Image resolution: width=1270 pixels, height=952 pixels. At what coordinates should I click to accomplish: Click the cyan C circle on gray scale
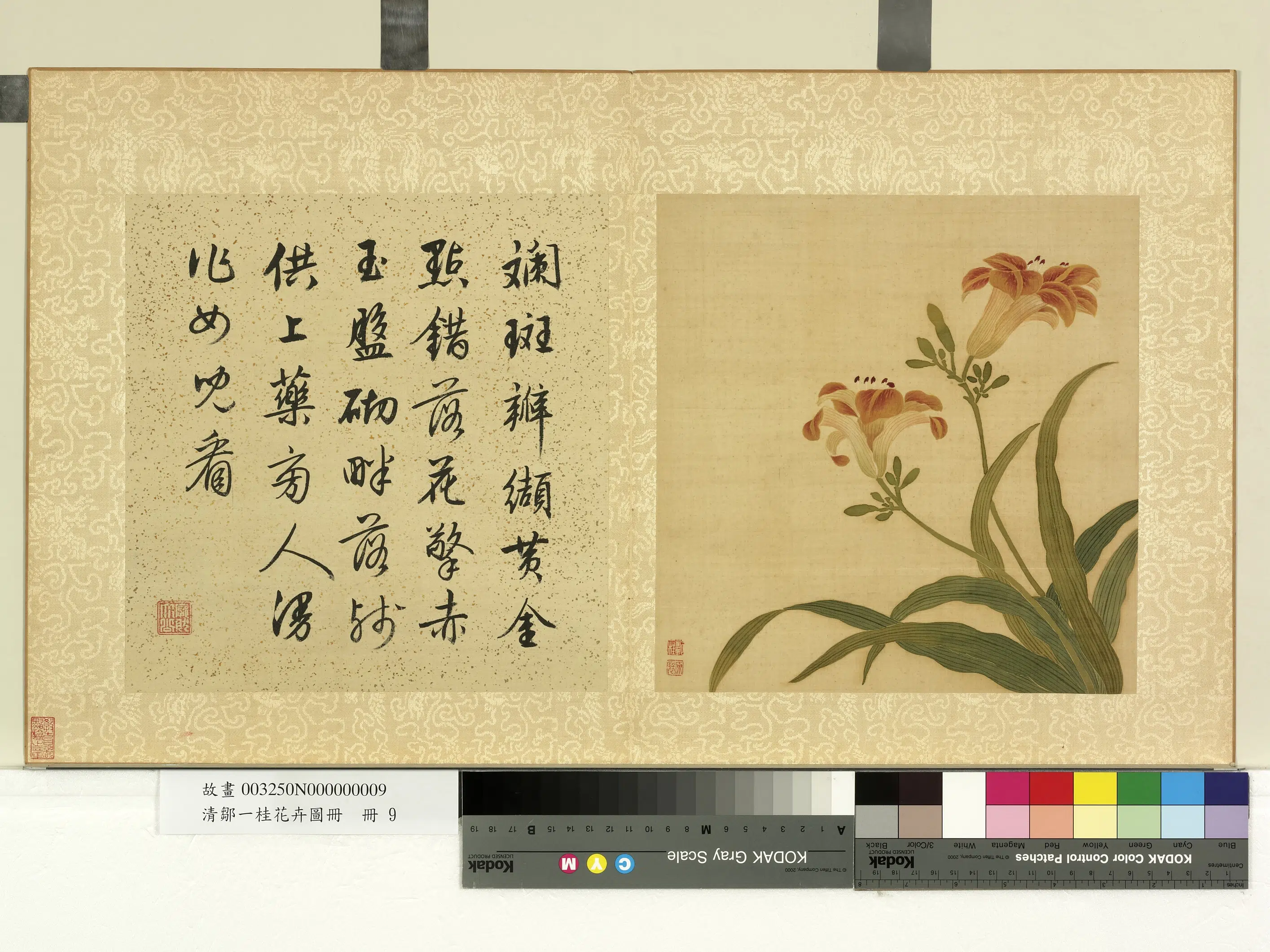(624, 864)
